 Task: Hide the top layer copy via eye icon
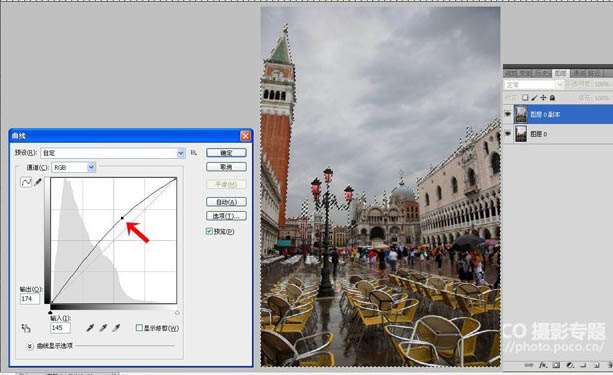point(508,114)
